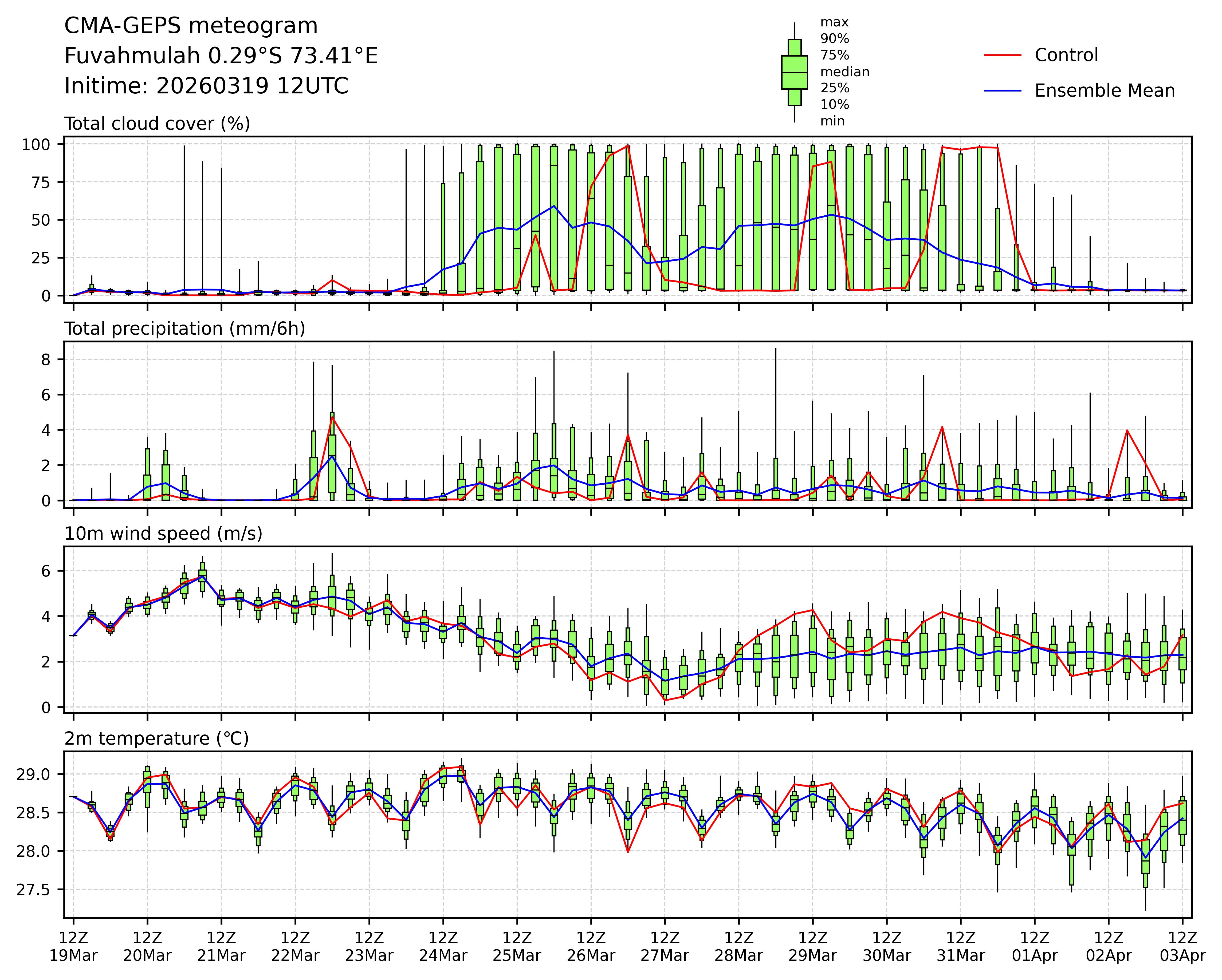1222x980 pixels.
Task: Click the 'Fuvahmulah 0.29°S 73.41°E' location text
Action: [x=221, y=56]
